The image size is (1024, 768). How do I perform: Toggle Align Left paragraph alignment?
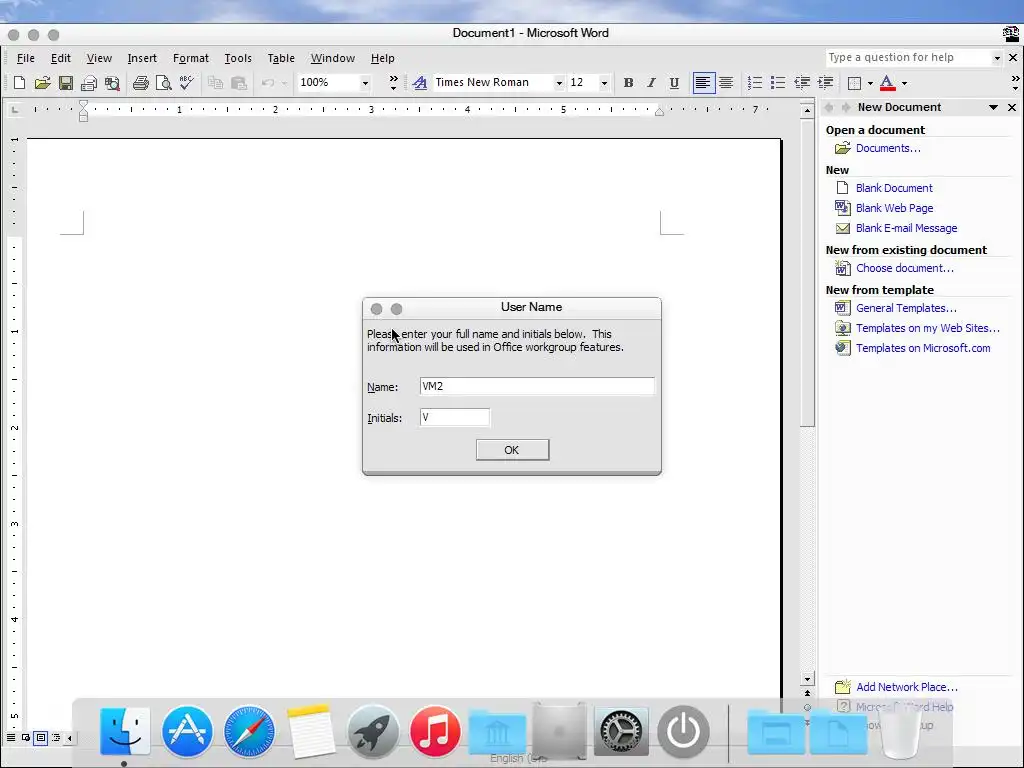point(703,83)
